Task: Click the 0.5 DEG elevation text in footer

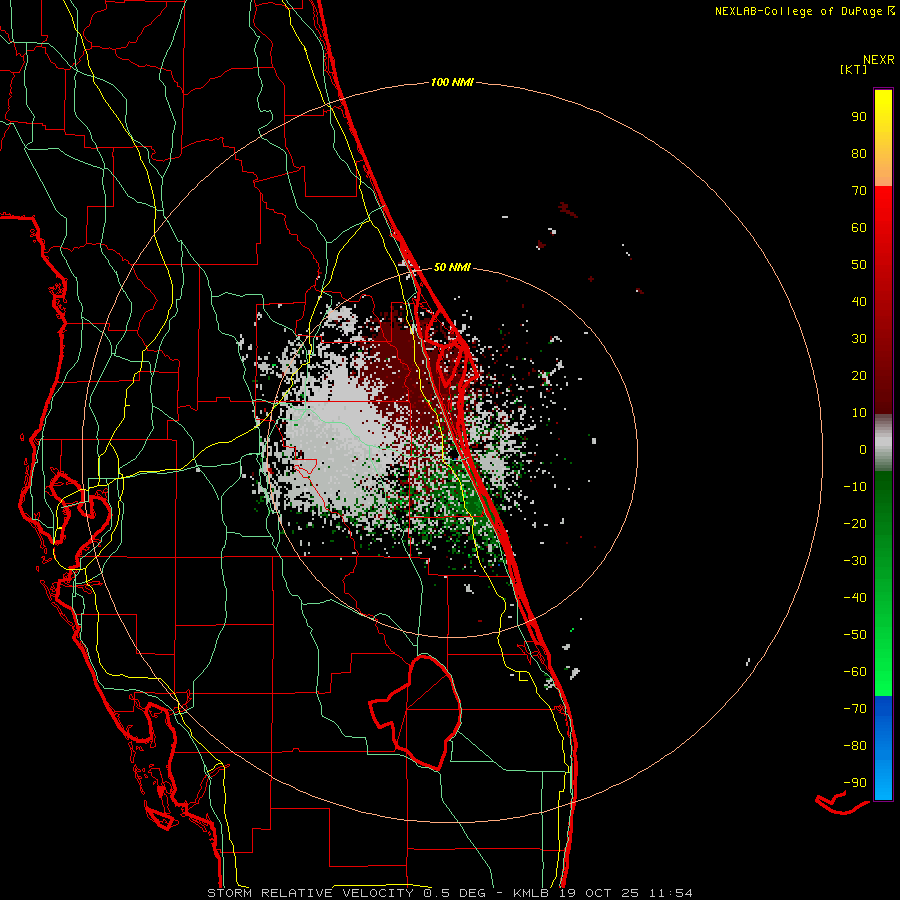Action: pyautogui.click(x=454, y=893)
